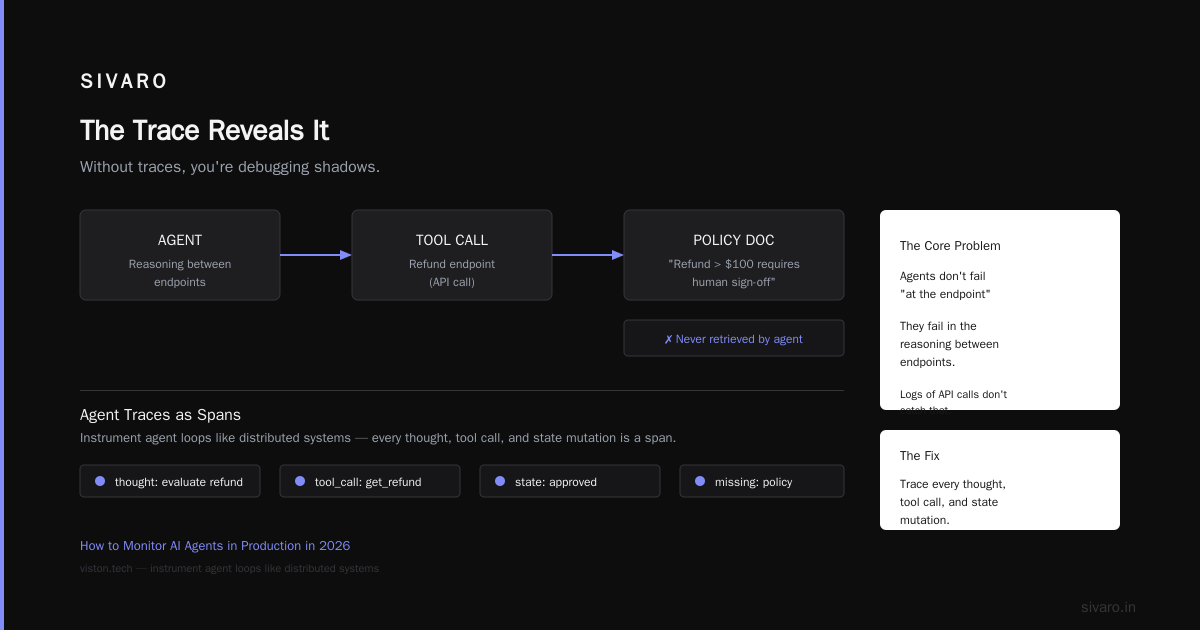Open the sivaro.in watermark link

tap(1108, 607)
